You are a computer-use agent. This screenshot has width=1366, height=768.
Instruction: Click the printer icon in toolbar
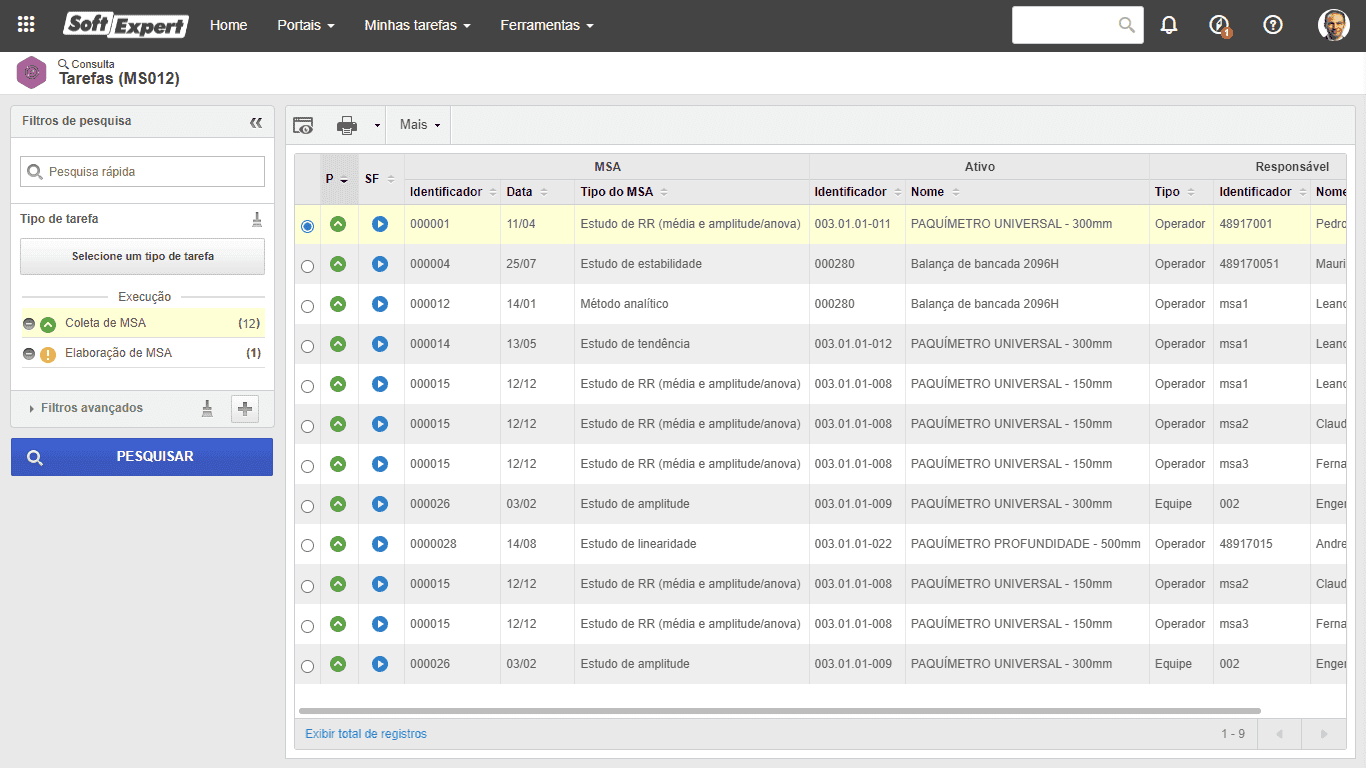pyautogui.click(x=347, y=125)
